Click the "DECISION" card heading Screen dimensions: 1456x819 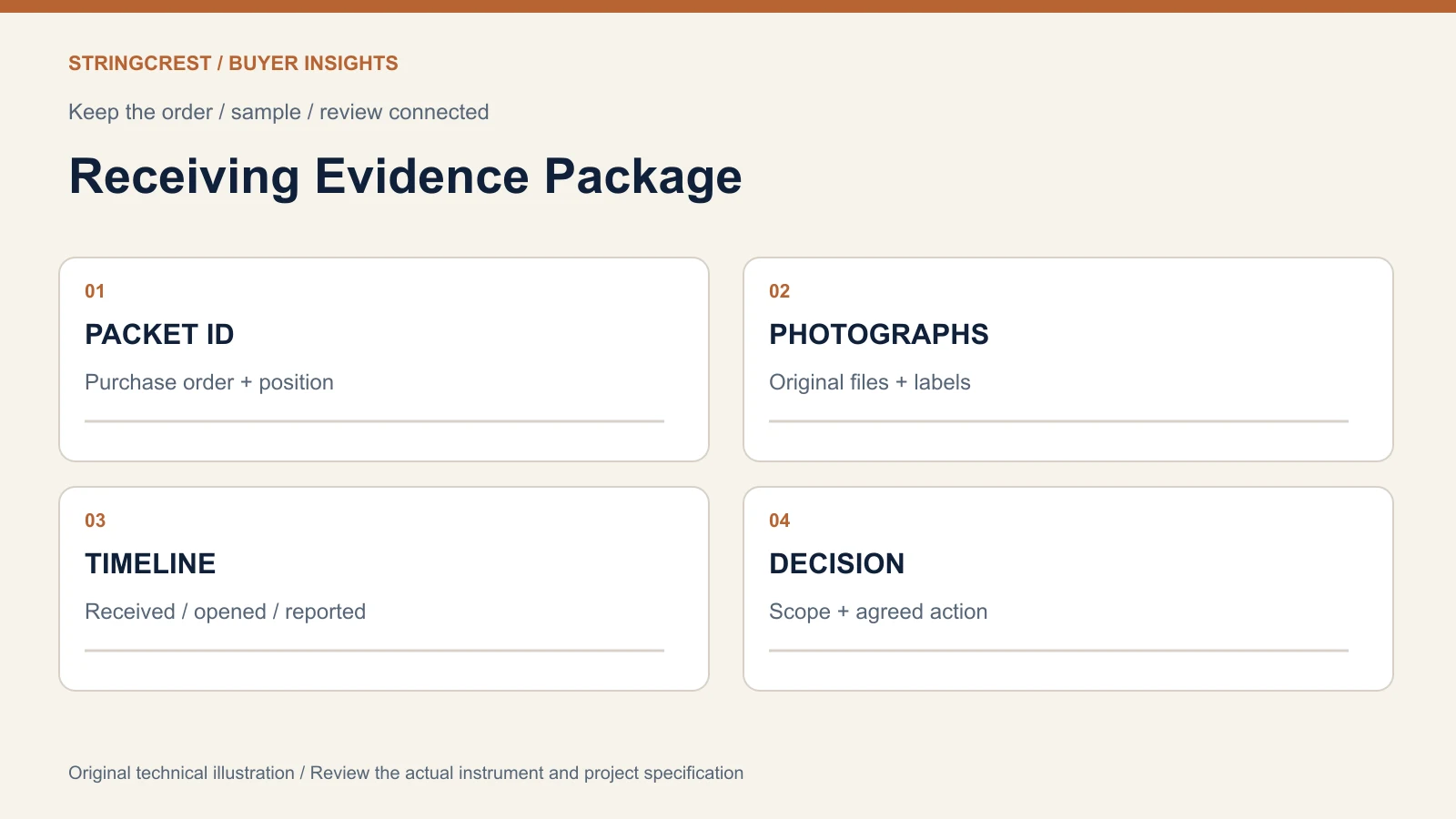(x=836, y=564)
